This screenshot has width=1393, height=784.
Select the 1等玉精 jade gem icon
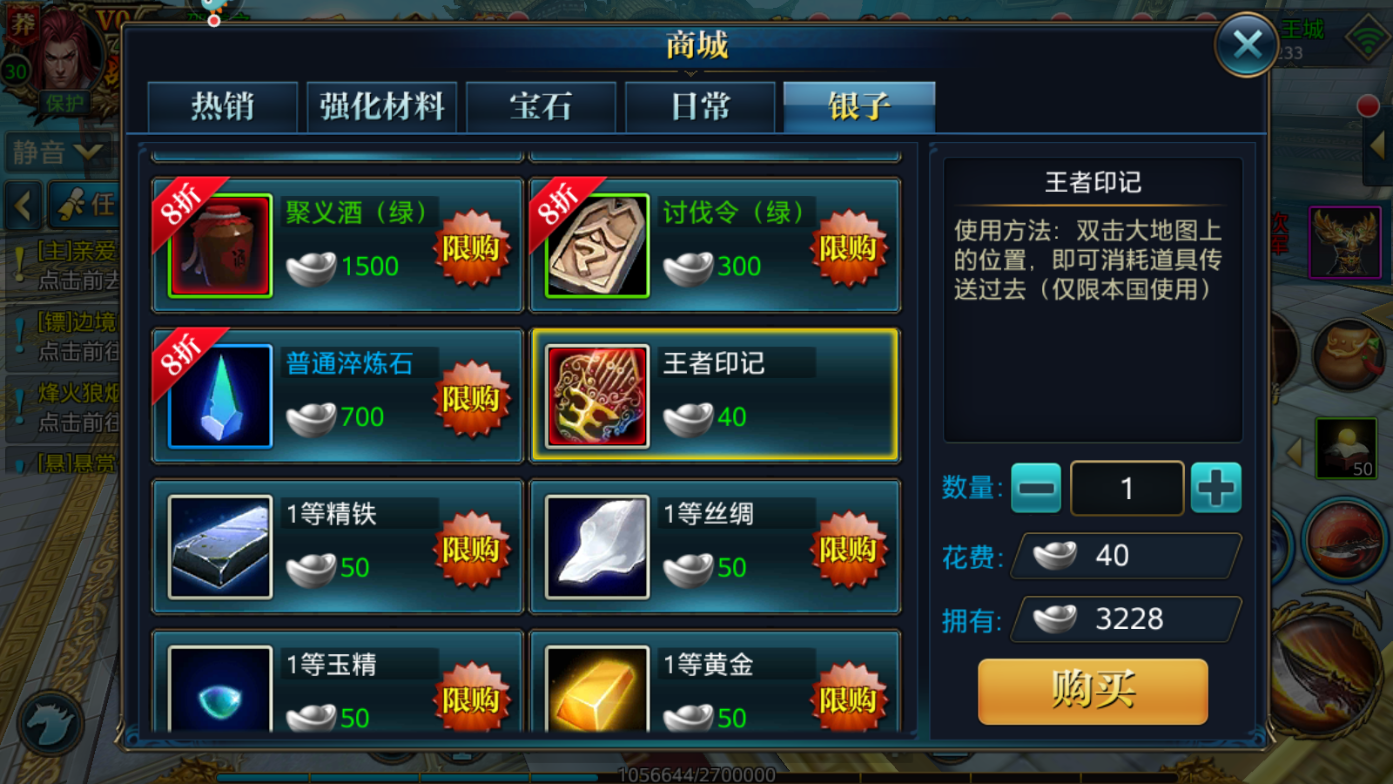[x=221, y=690]
